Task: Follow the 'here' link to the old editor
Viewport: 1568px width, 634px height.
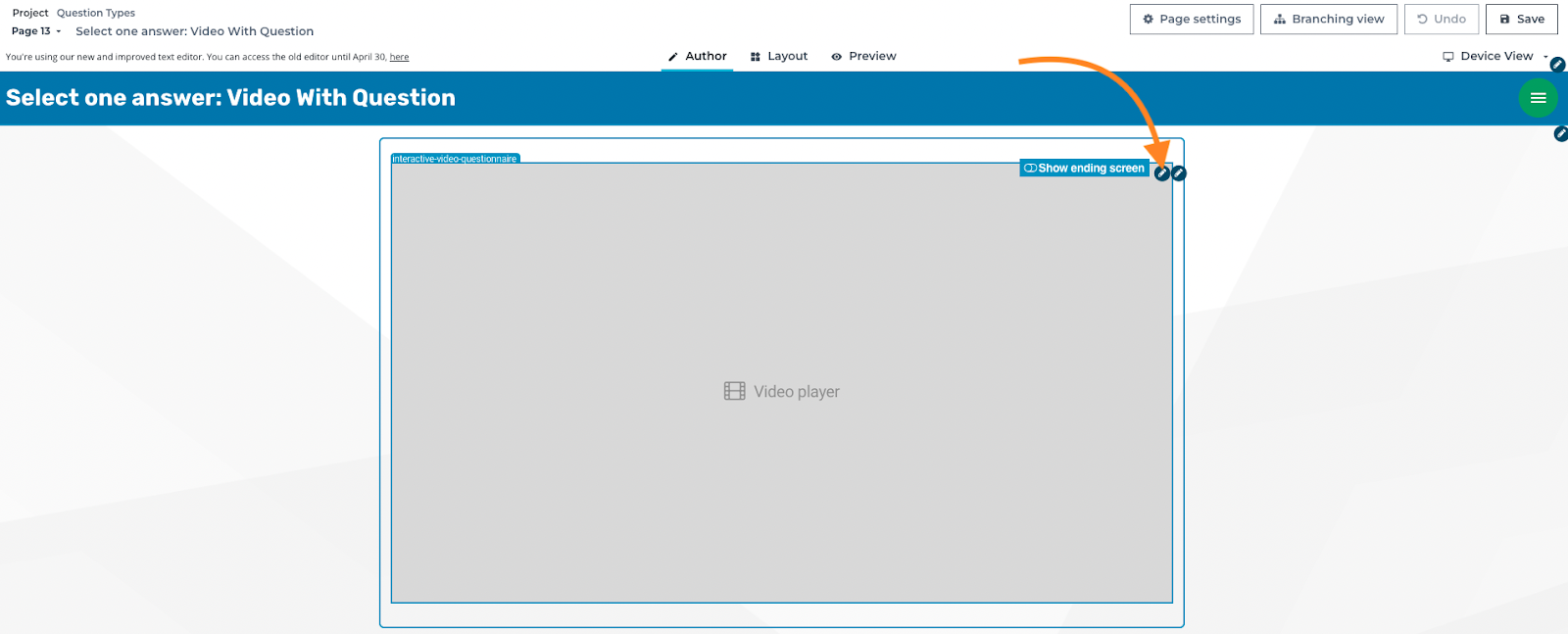Action: (x=399, y=57)
